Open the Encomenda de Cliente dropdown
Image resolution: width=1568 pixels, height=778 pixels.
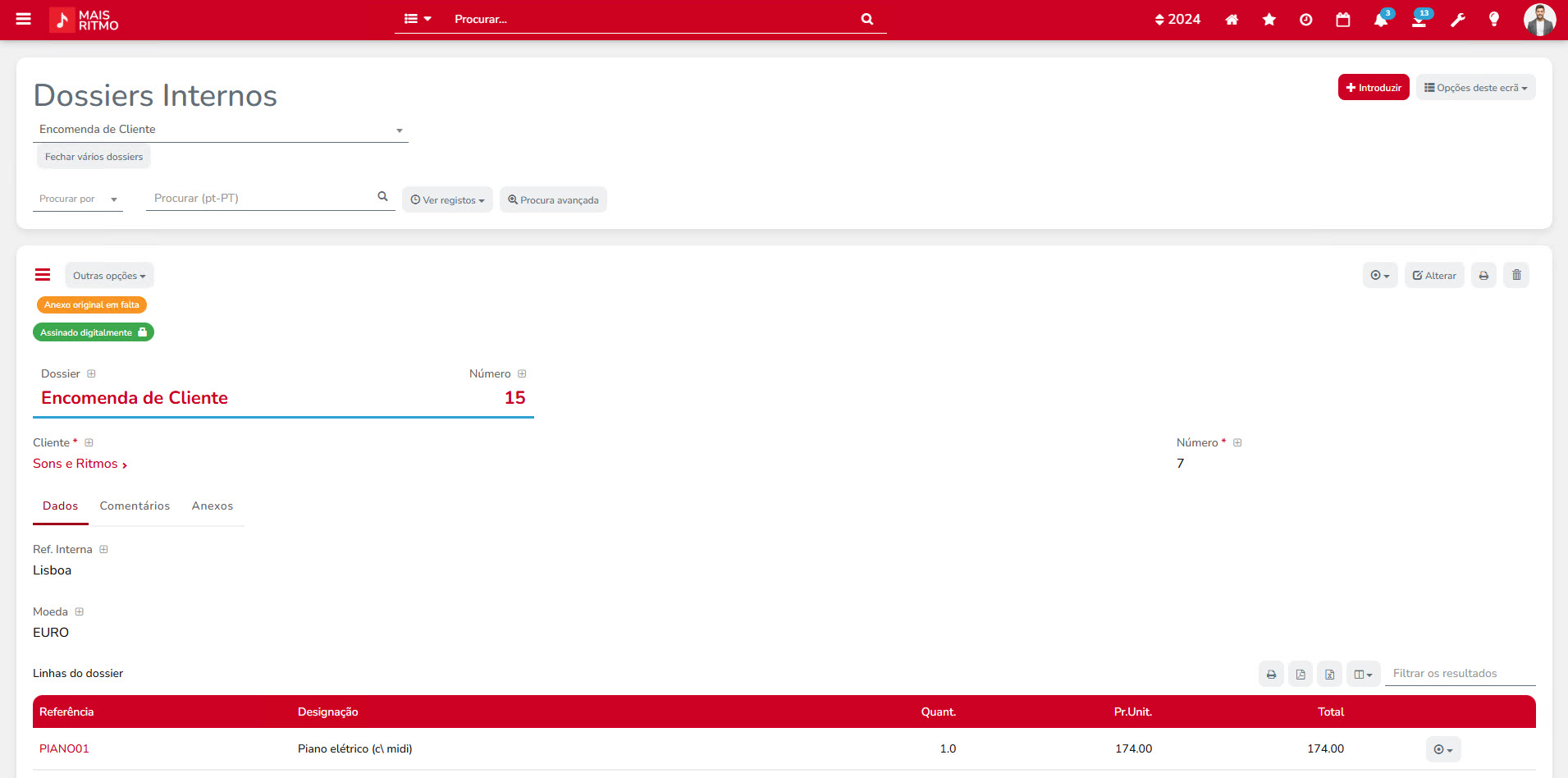click(x=221, y=130)
